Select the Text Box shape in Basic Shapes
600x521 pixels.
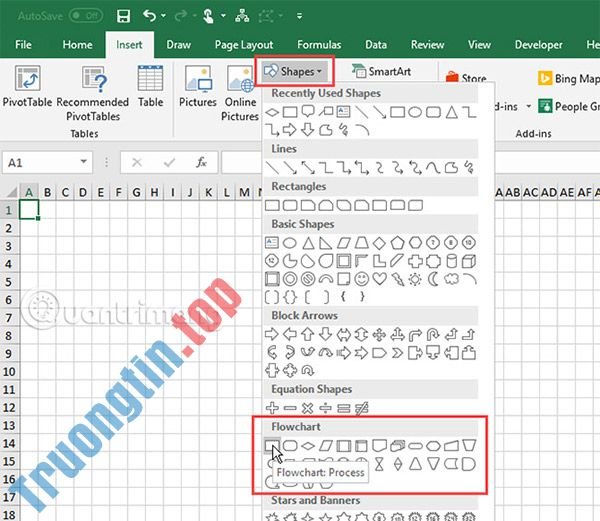[x=272, y=243]
